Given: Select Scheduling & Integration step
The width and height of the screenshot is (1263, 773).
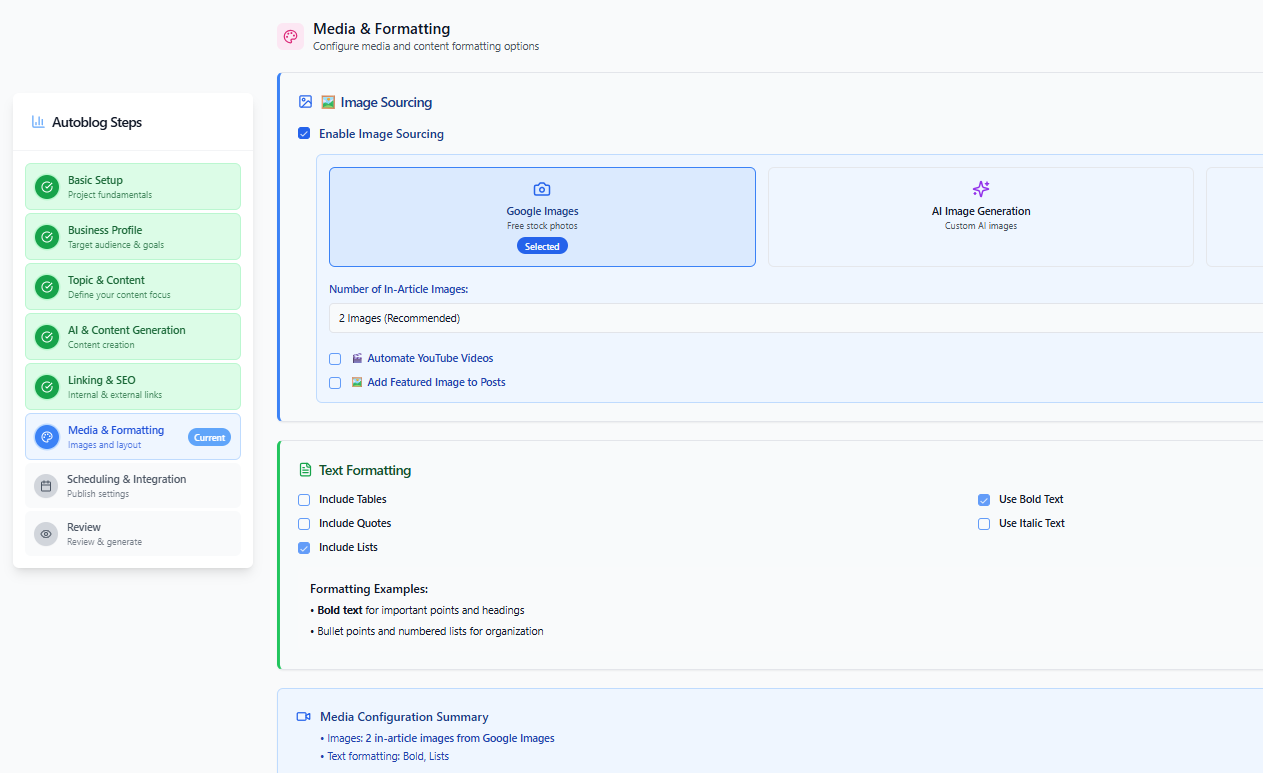Looking at the screenshot, I should [x=133, y=486].
